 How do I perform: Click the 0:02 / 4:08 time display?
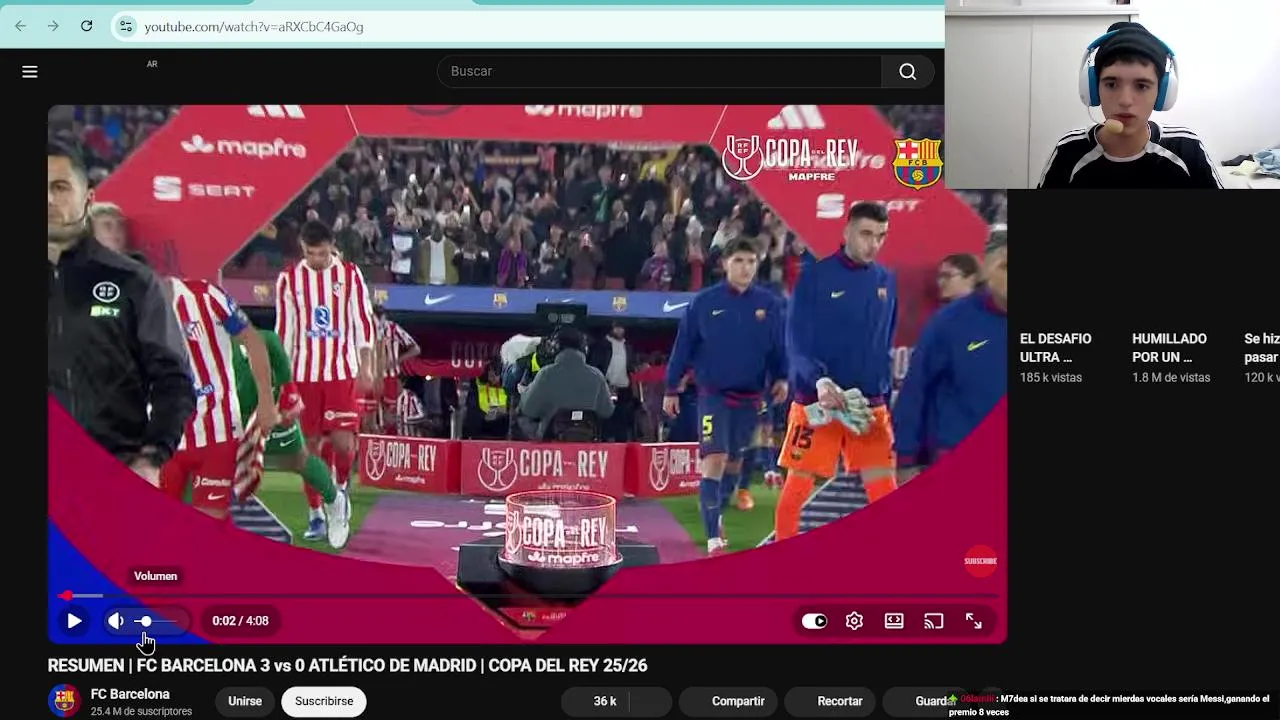tap(240, 621)
